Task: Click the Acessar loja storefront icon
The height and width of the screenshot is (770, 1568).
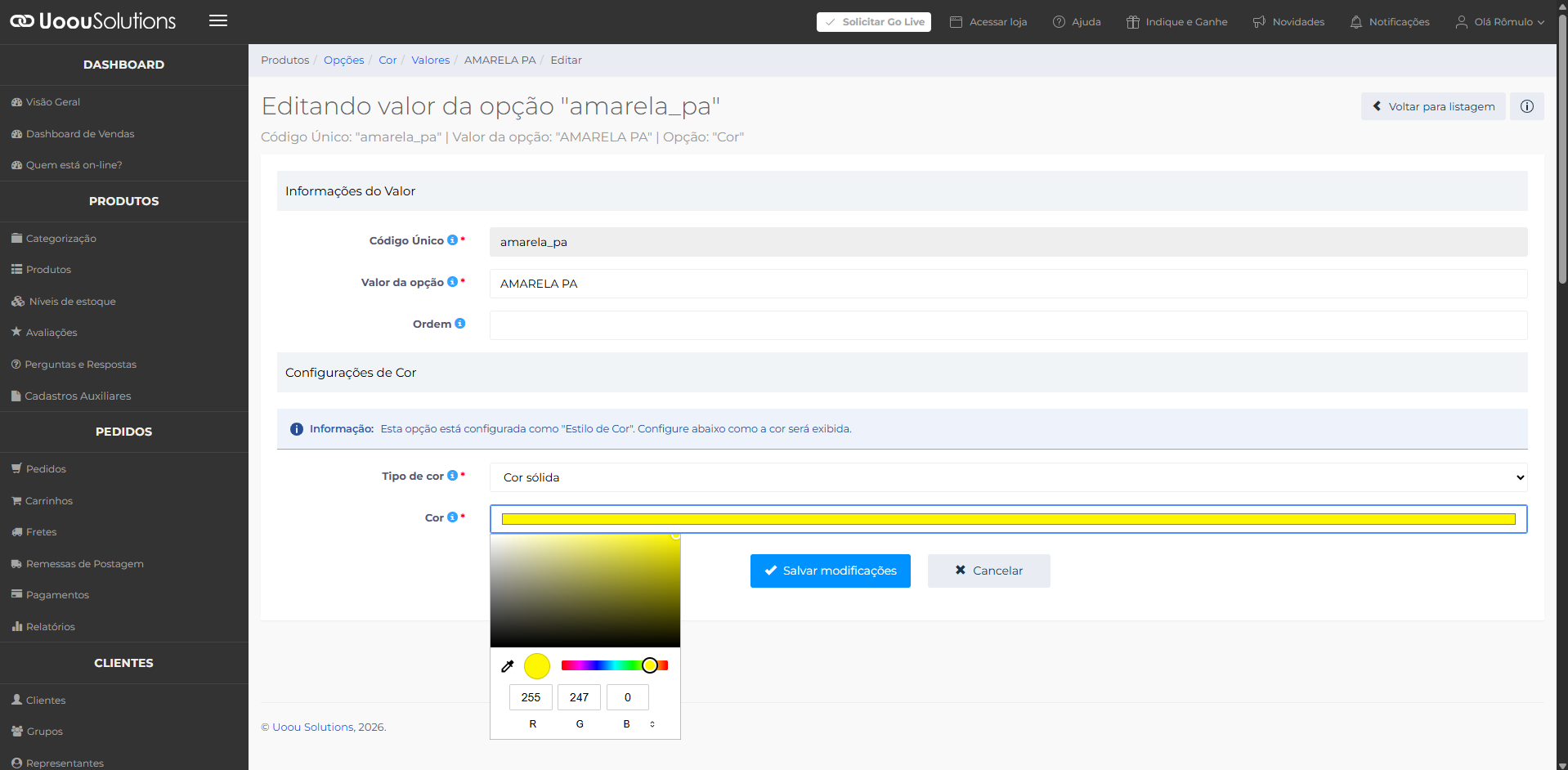Action: (x=956, y=22)
